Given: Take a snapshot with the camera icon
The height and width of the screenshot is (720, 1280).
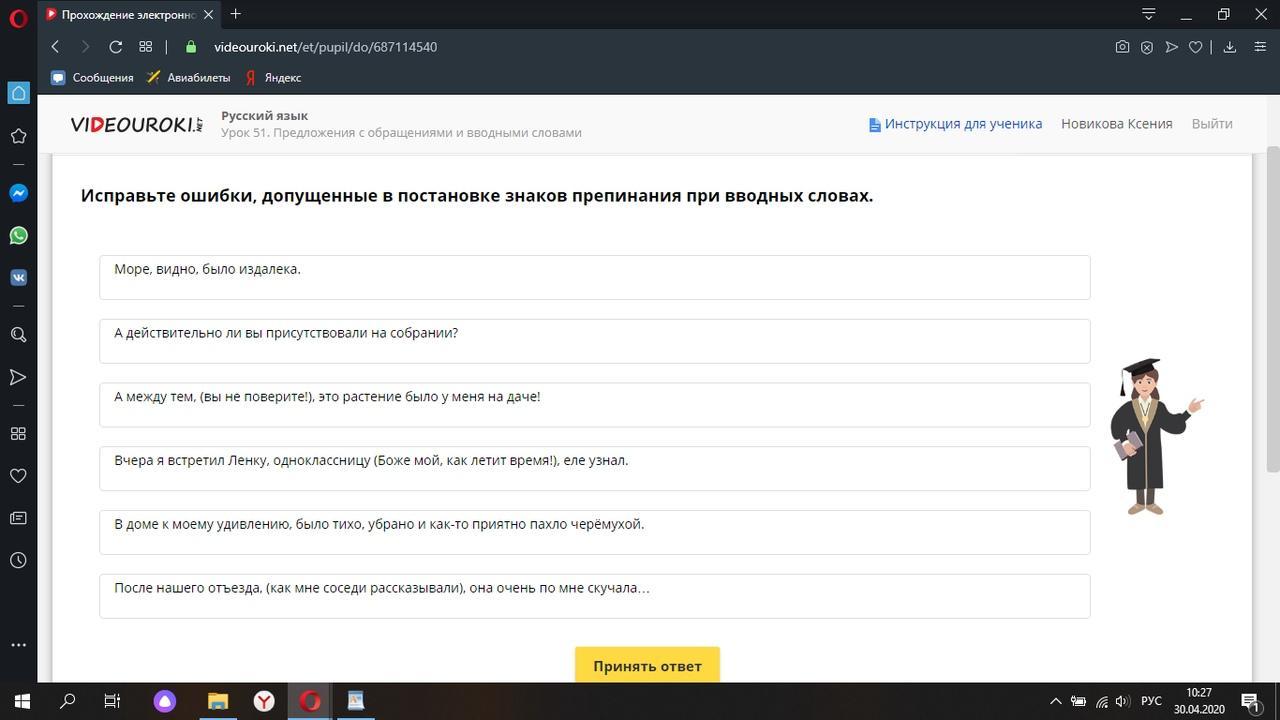Looking at the screenshot, I should tap(1122, 47).
